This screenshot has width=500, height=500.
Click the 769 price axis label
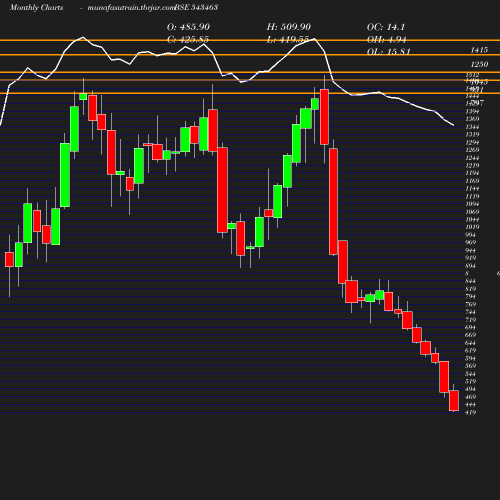point(470,304)
